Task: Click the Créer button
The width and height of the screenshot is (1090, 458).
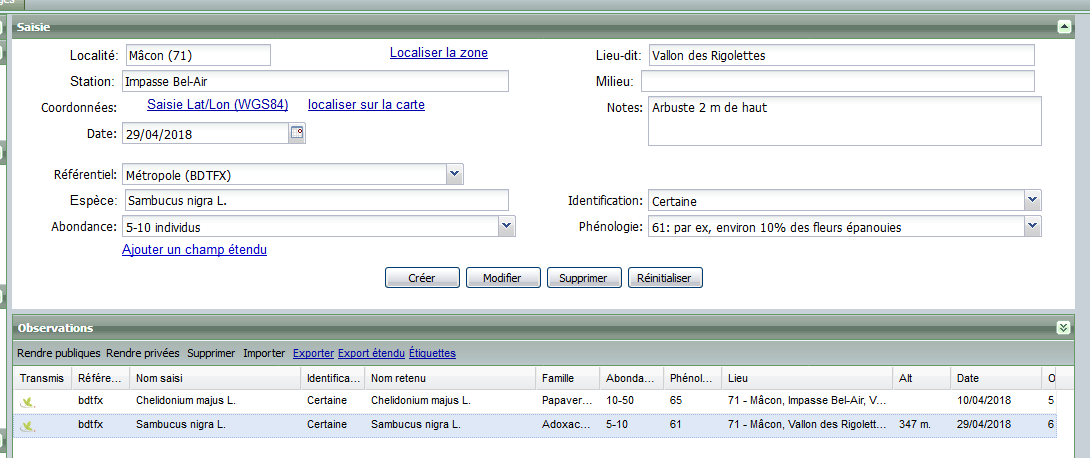Action: pyautogui.click(x=422, y=278)
